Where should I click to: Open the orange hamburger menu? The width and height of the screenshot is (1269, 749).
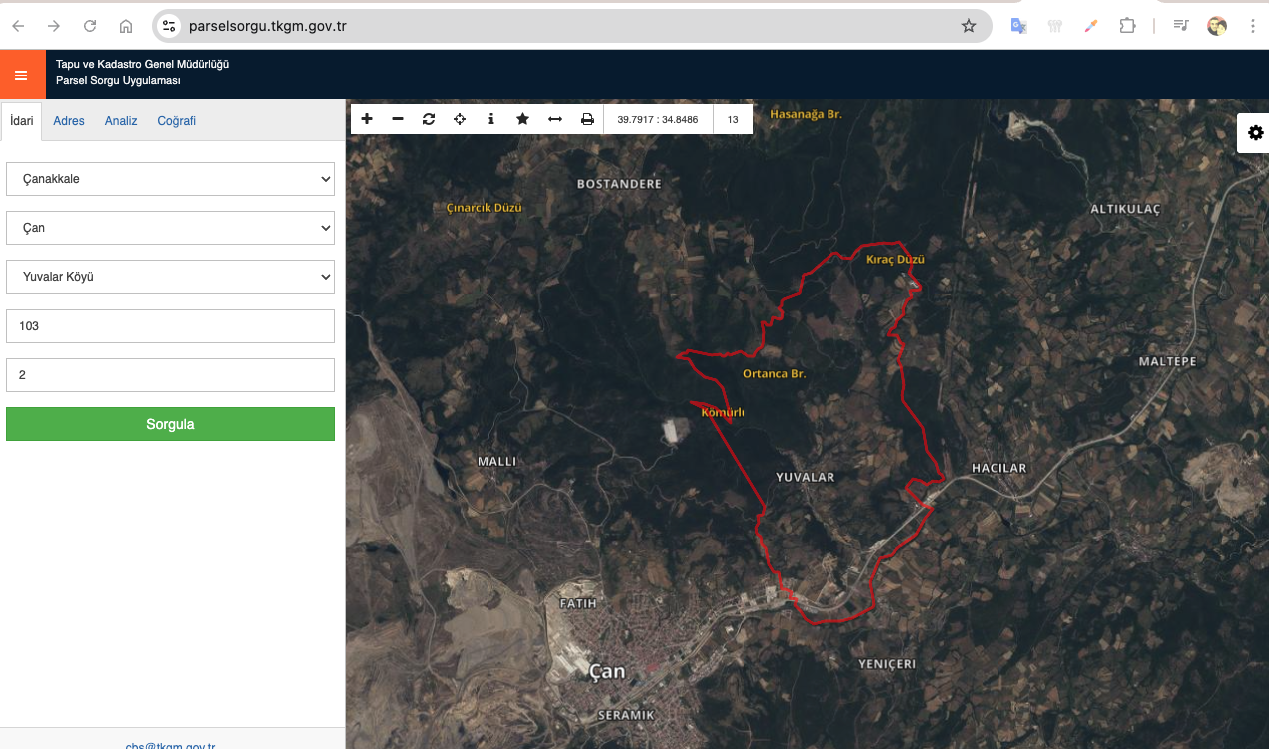click(x=21, y=75)
